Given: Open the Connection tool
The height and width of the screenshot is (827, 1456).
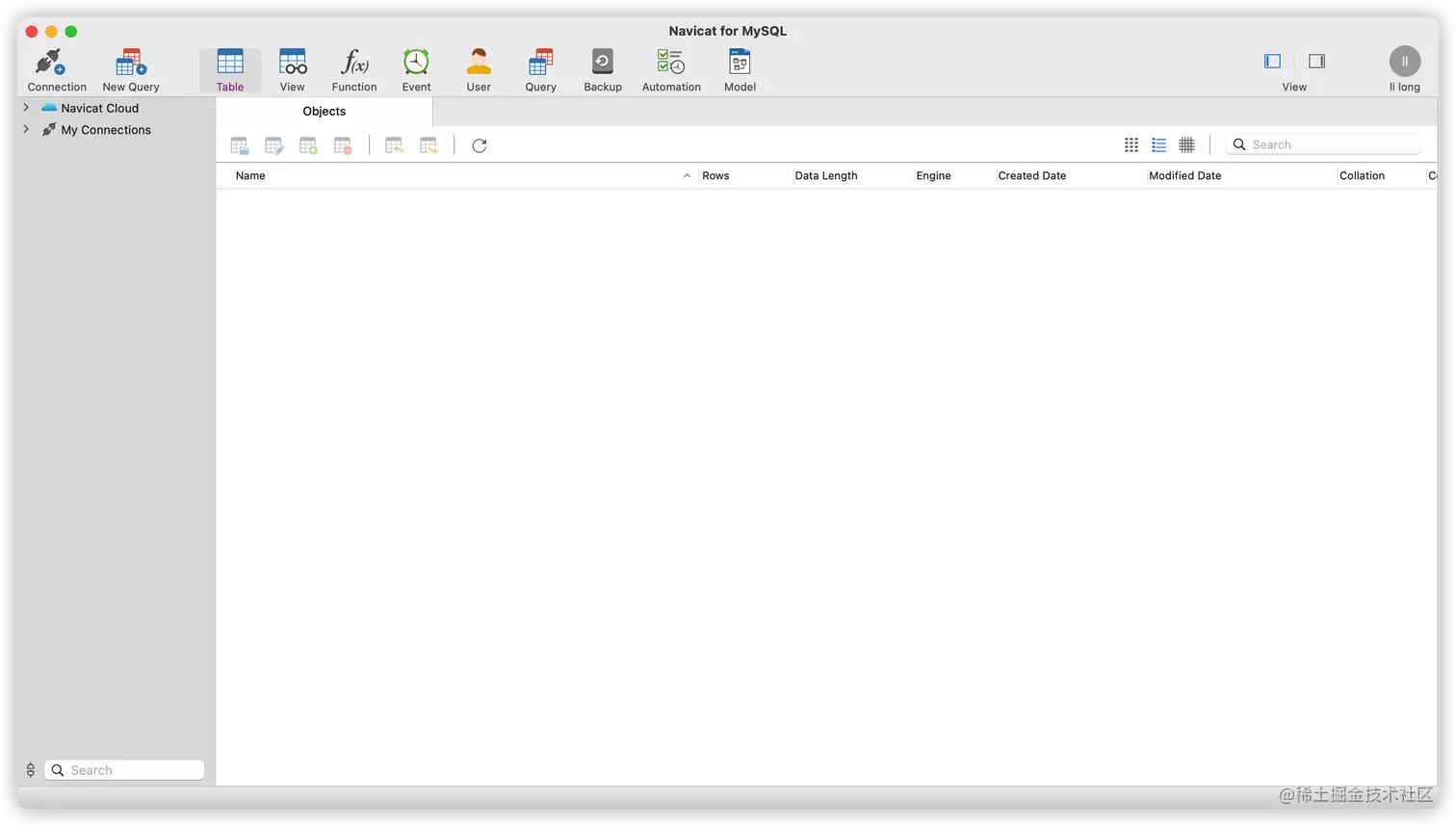Looking at the screenshot, I should click(x=57, y=70).
